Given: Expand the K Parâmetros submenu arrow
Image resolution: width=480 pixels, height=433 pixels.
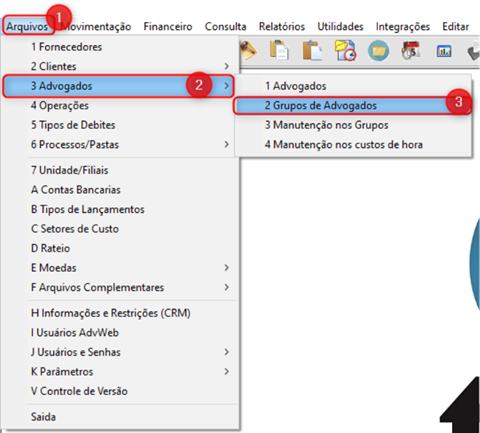Looking at the screenshot, I should pyautogui.click(x=227, y=371).
